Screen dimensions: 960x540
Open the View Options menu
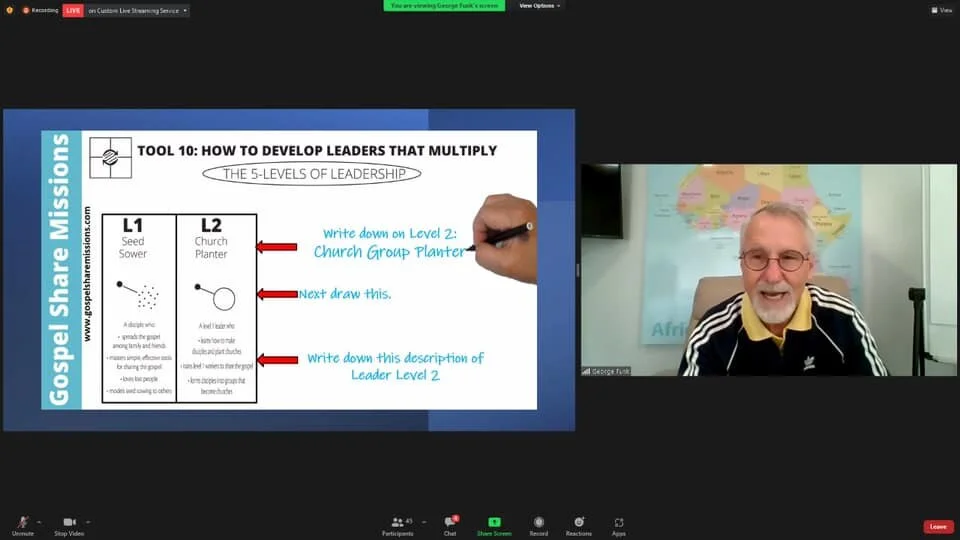coord(539,6)
